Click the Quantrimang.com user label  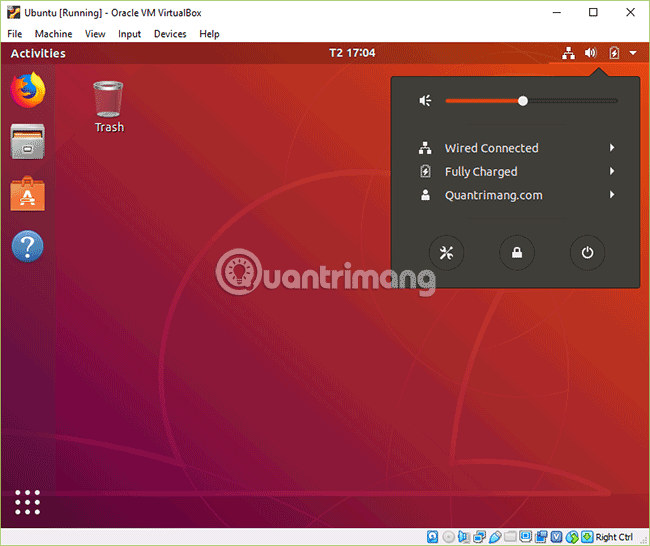click(493, 195)
